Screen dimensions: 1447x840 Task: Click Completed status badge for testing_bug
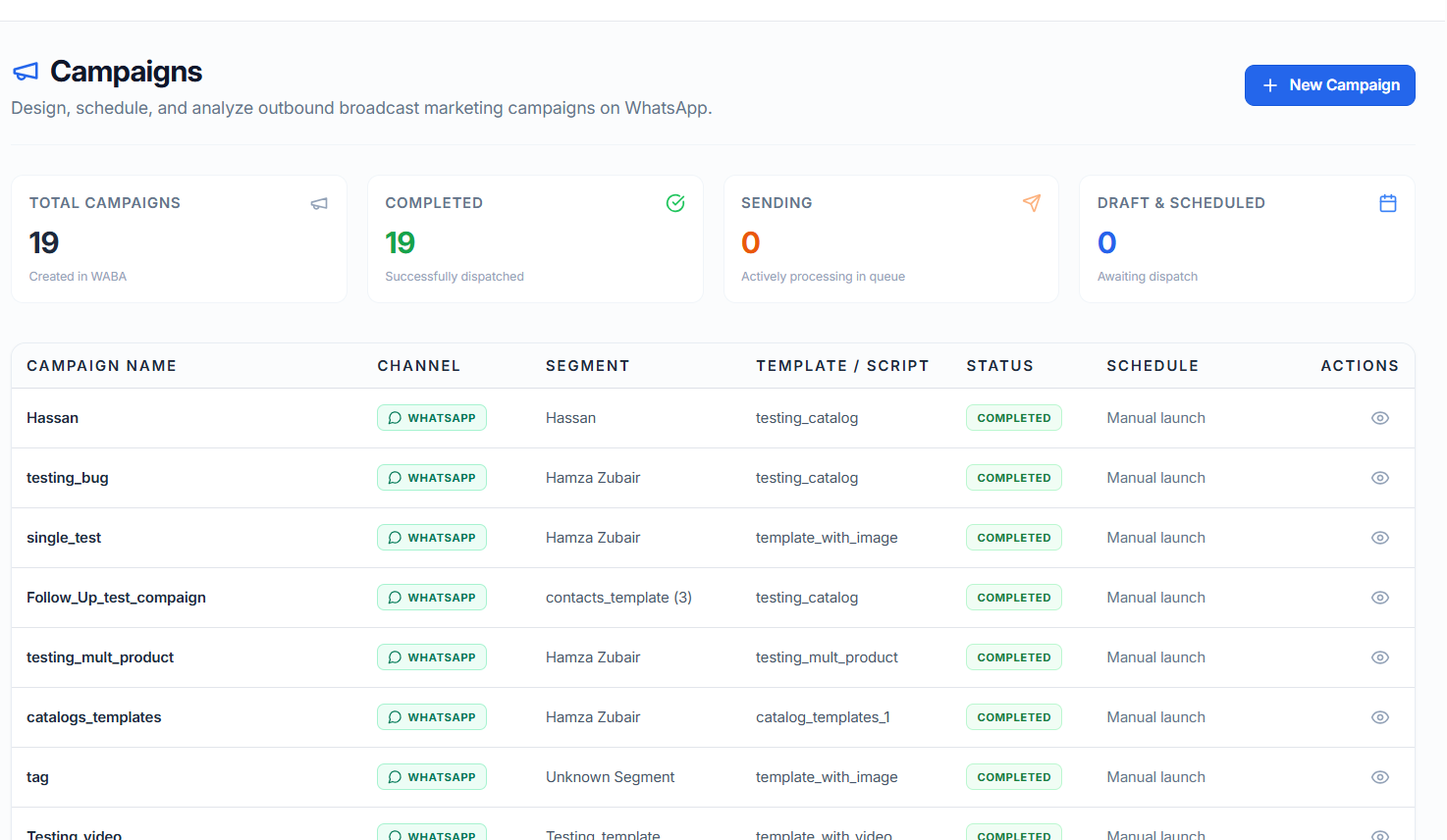click(1014, 478)
